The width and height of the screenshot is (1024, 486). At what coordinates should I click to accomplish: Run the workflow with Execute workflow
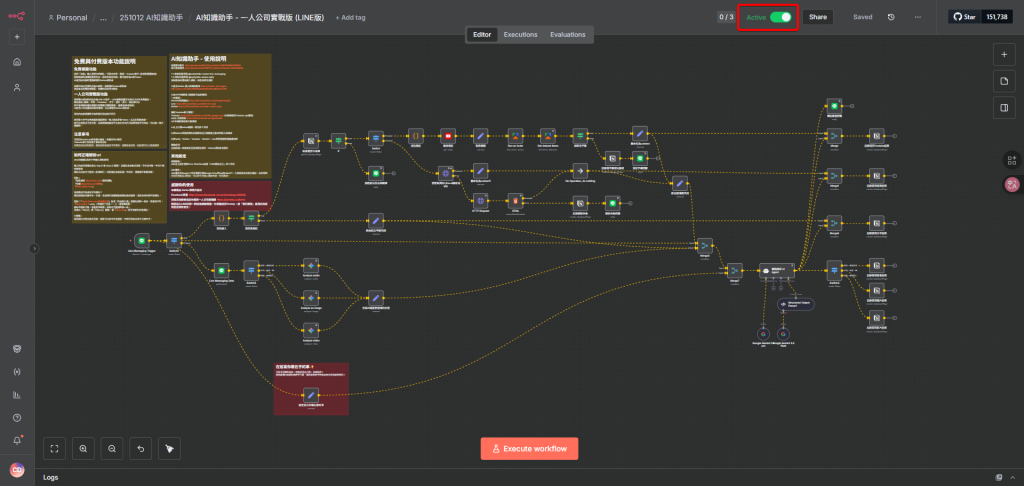click(529, 448)
